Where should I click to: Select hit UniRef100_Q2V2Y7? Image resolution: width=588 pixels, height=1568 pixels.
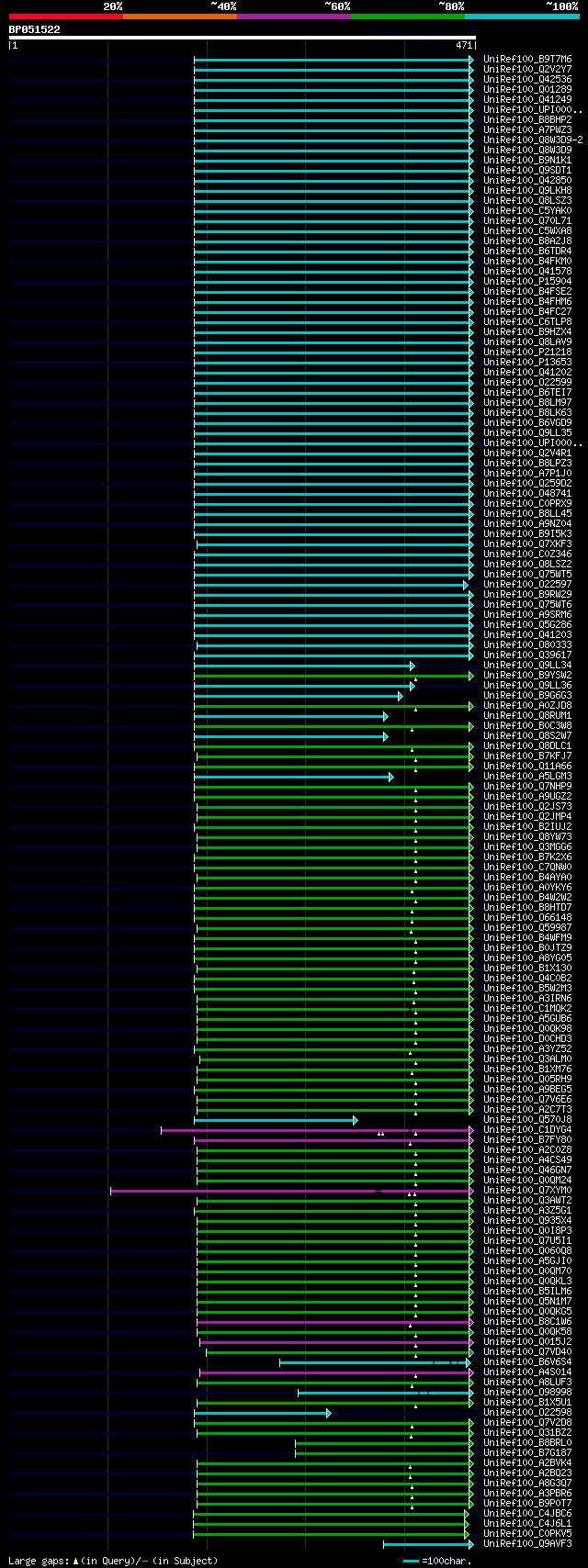pos(527,69)
